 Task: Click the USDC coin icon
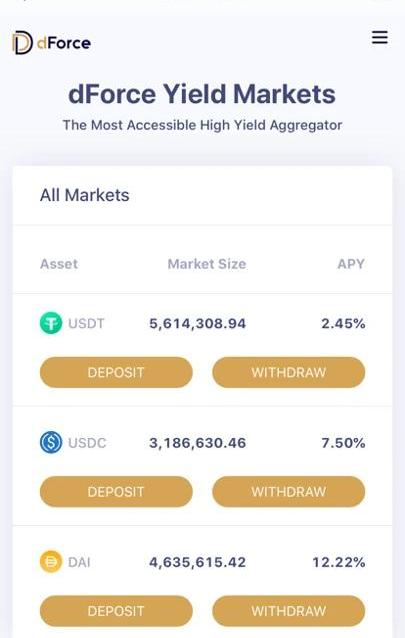51,442
